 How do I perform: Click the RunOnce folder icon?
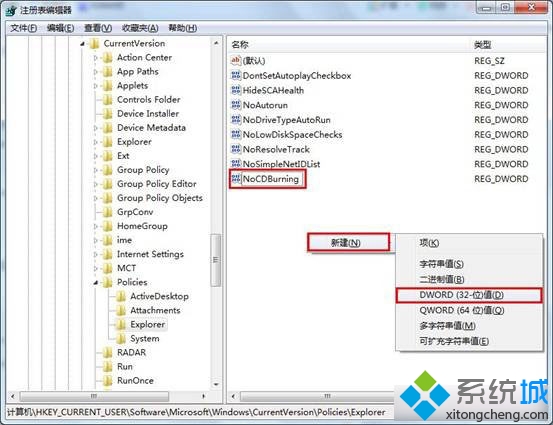tap(108, 381)
